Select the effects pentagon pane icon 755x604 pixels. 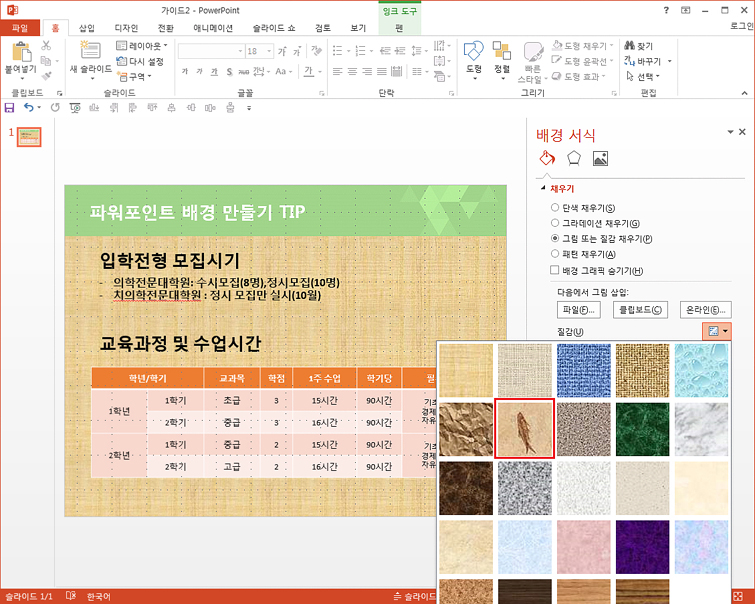click(573, 158)
